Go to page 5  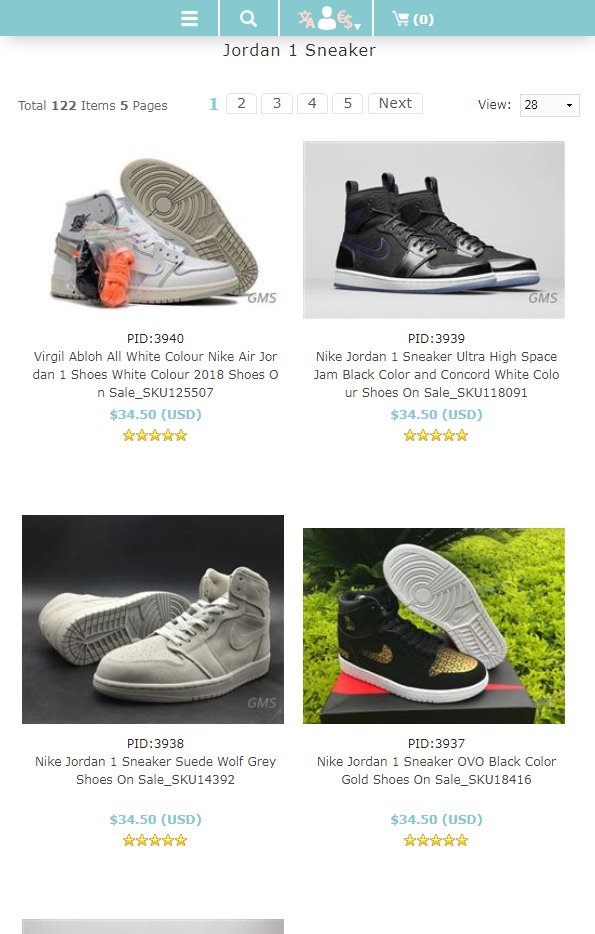coord(347,104)
